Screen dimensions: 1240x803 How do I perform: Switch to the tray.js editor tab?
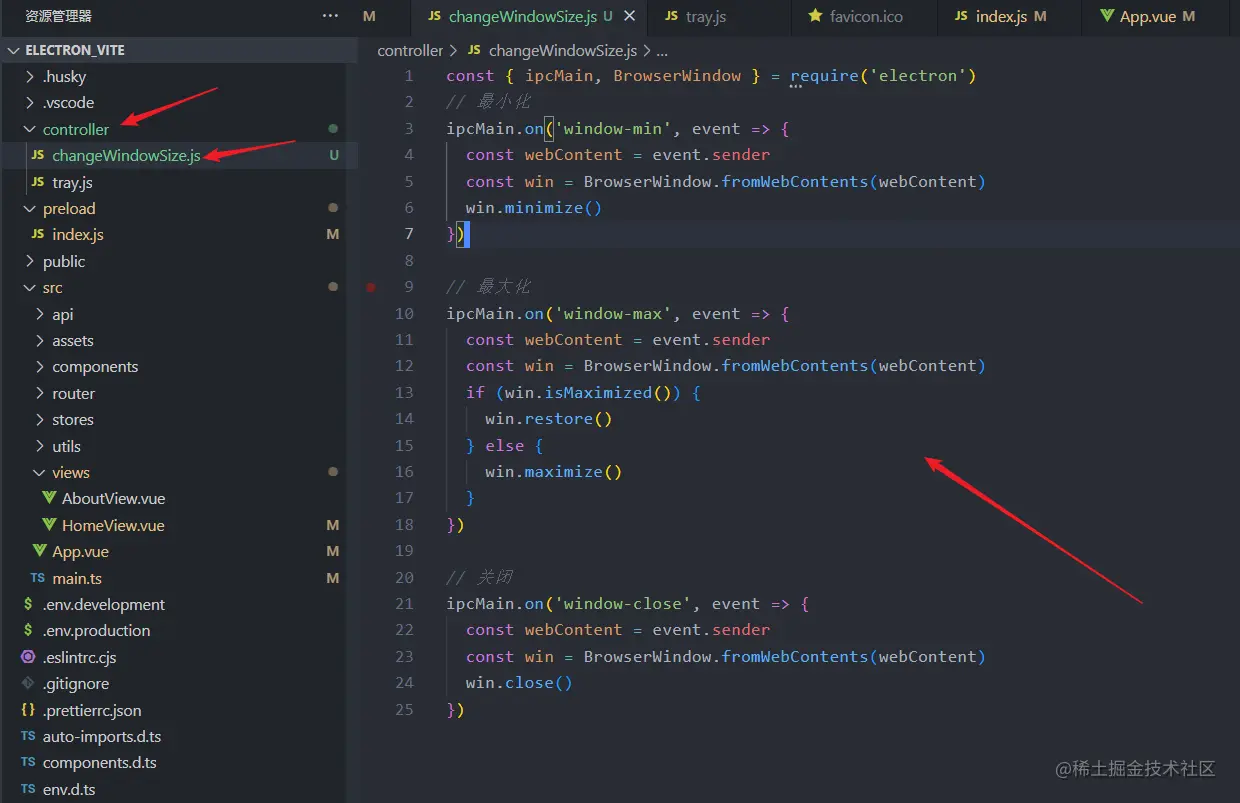[x=706, y=16]
